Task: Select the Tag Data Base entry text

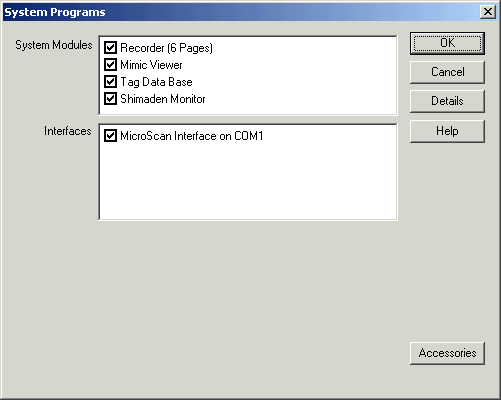Action: (156, 82)
